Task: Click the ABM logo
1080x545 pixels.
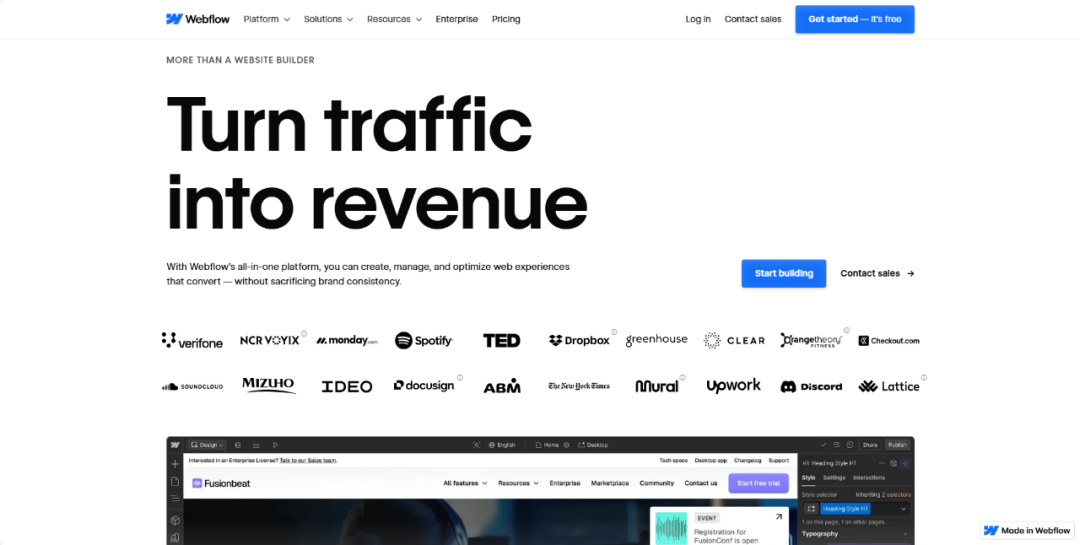Action: (x=501, y=386)
